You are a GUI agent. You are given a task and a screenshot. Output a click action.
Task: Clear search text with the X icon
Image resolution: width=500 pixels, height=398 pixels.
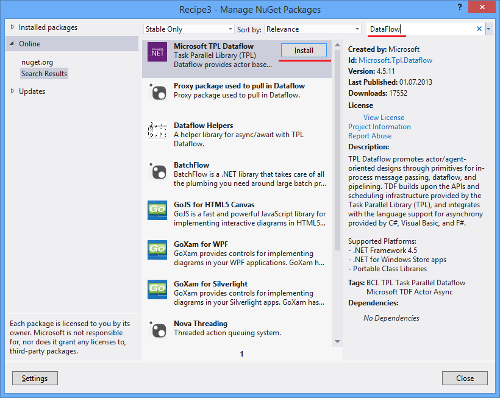479,29
